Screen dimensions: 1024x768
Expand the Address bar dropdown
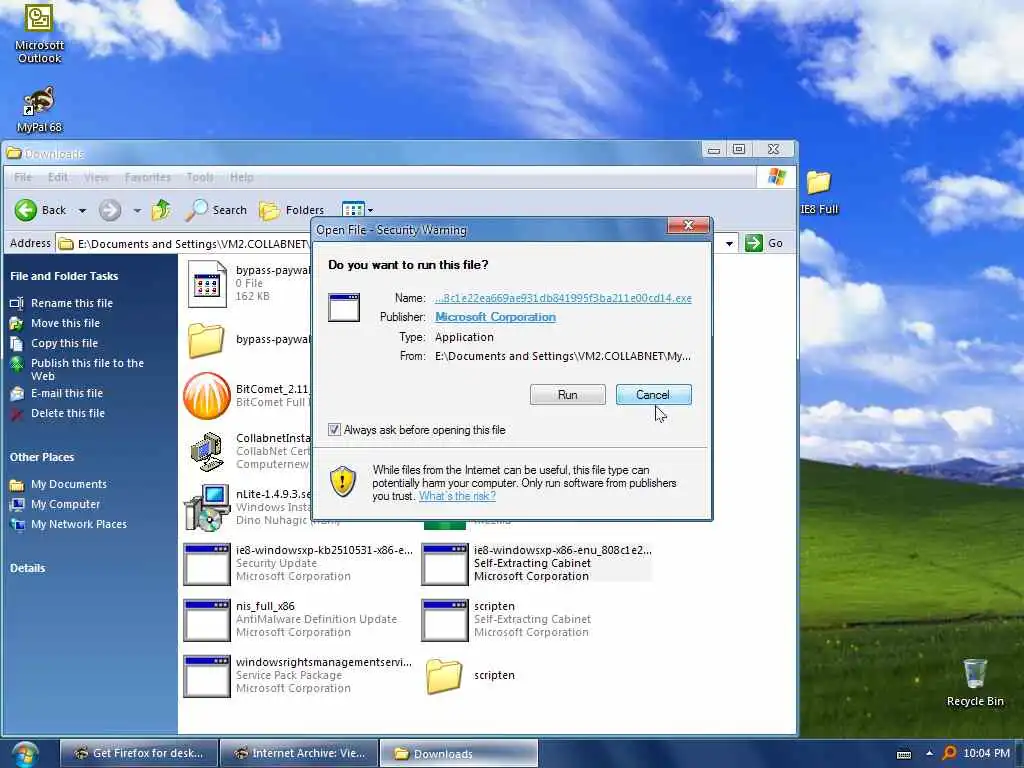pos(729,244)
